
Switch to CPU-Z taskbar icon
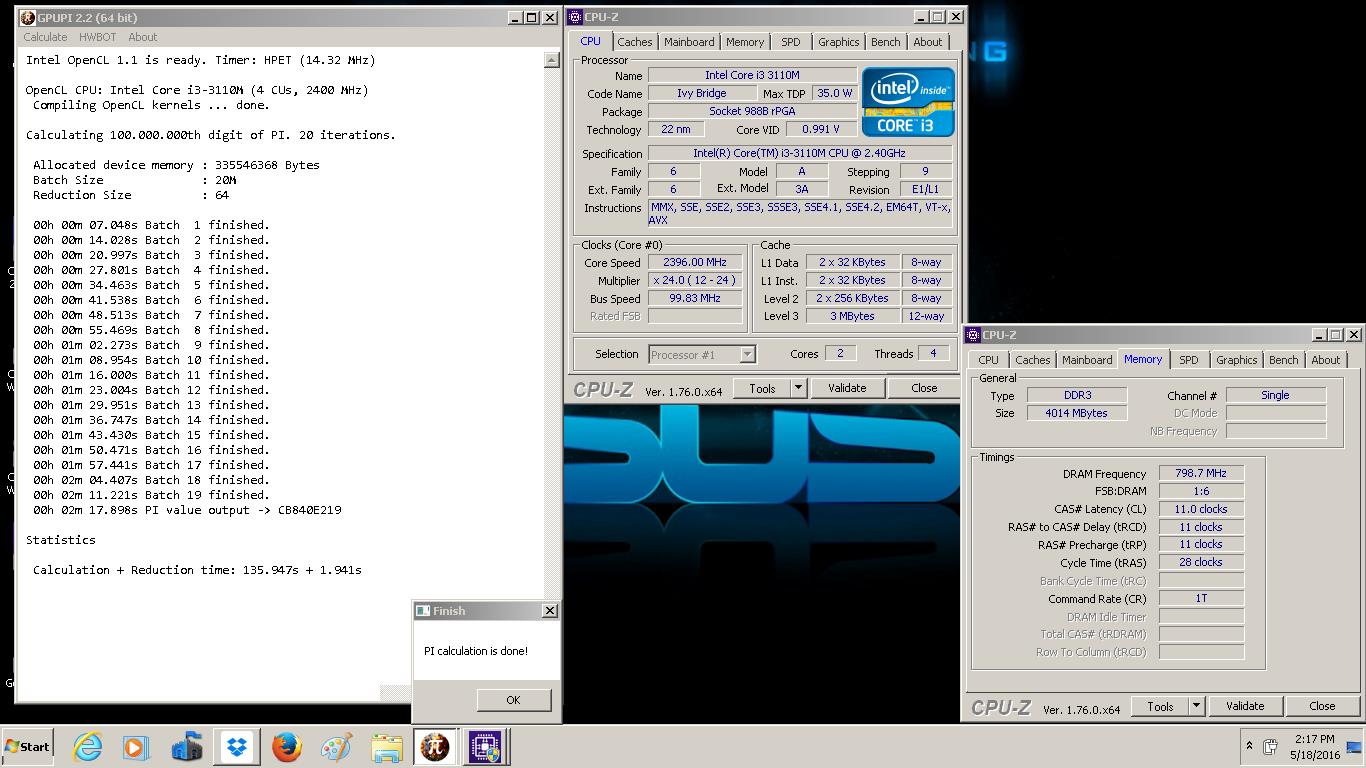[485, 746]
